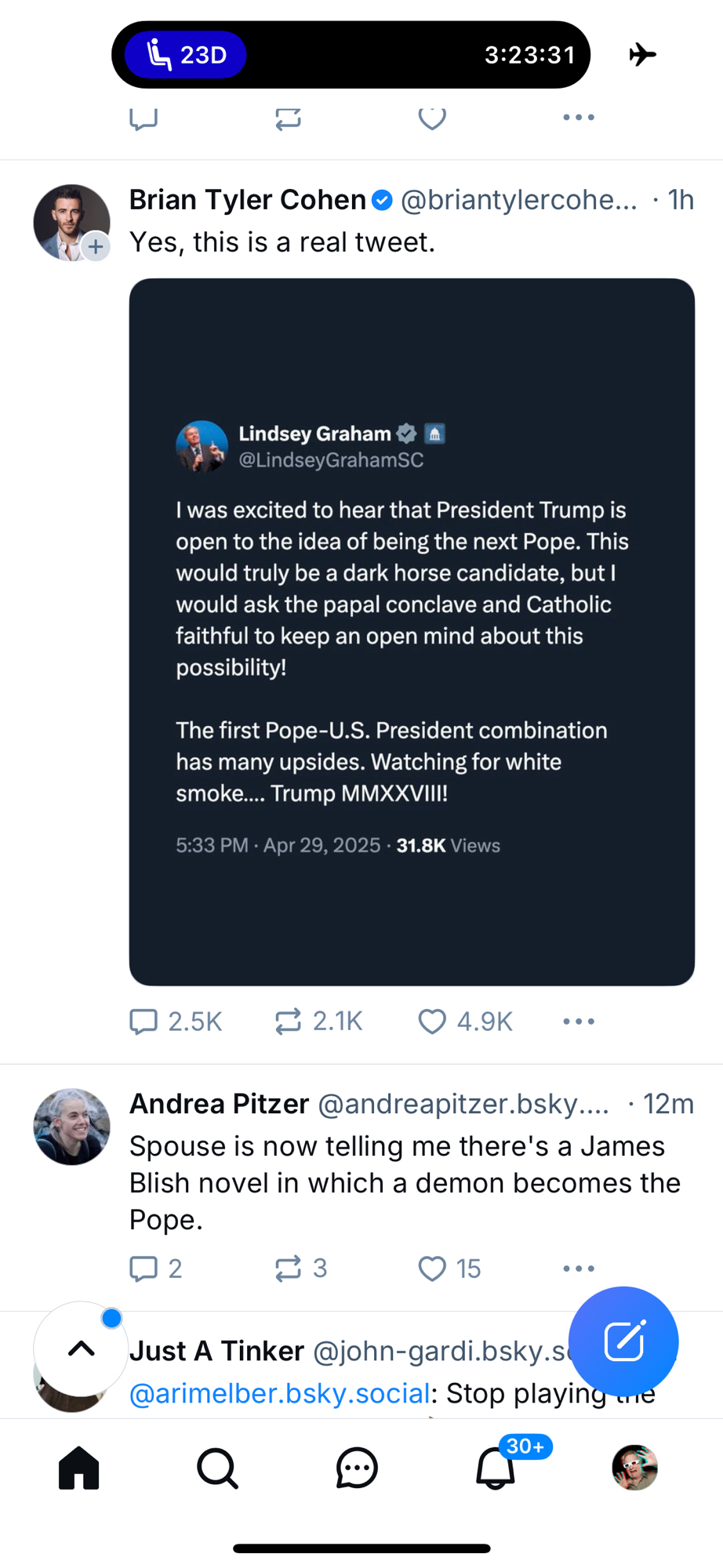Repost Andrea Pitzer's James Blish post
Viewport: 723px width, 1568px height.
click(x=288, y=1269)
